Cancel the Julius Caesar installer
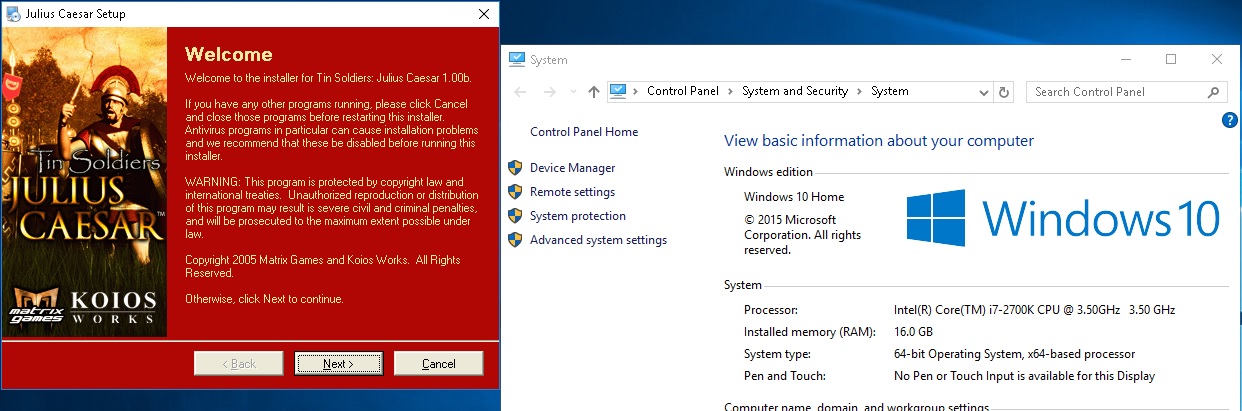This screenshot has width=1242, height=411. 438,363
